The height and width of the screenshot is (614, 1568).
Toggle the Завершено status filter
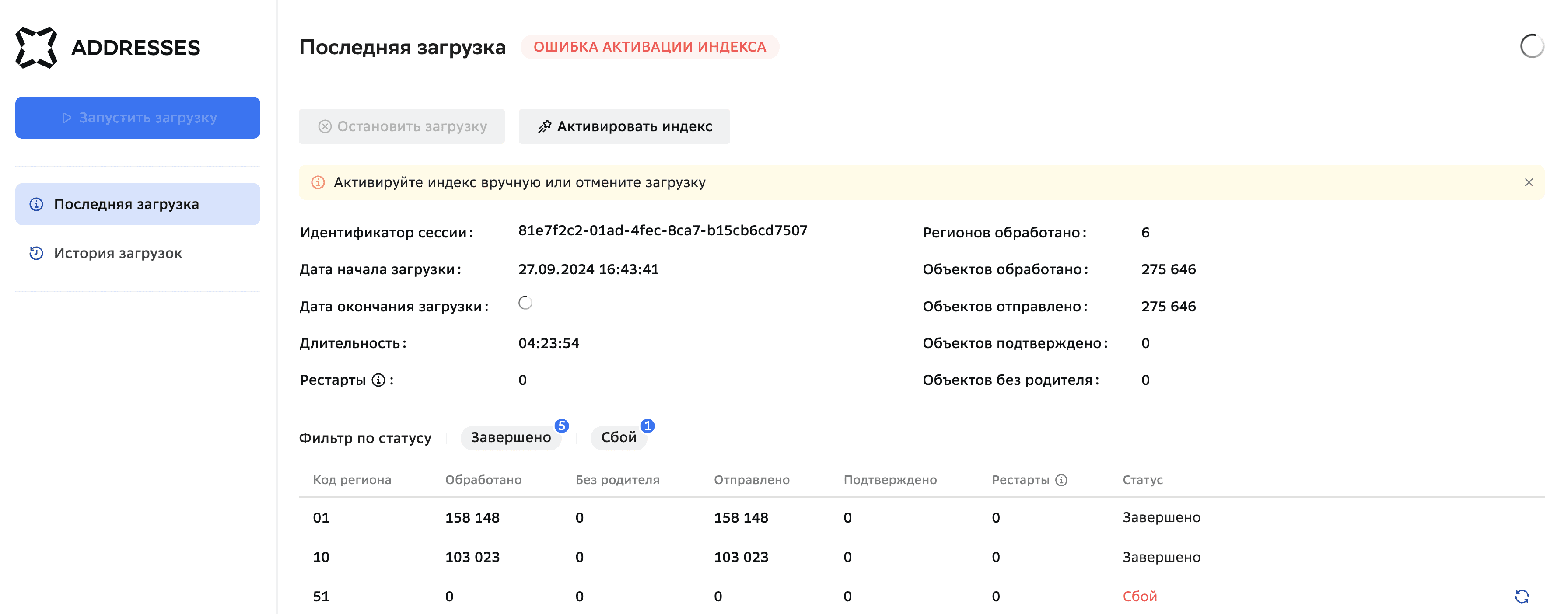click(511, 437)
